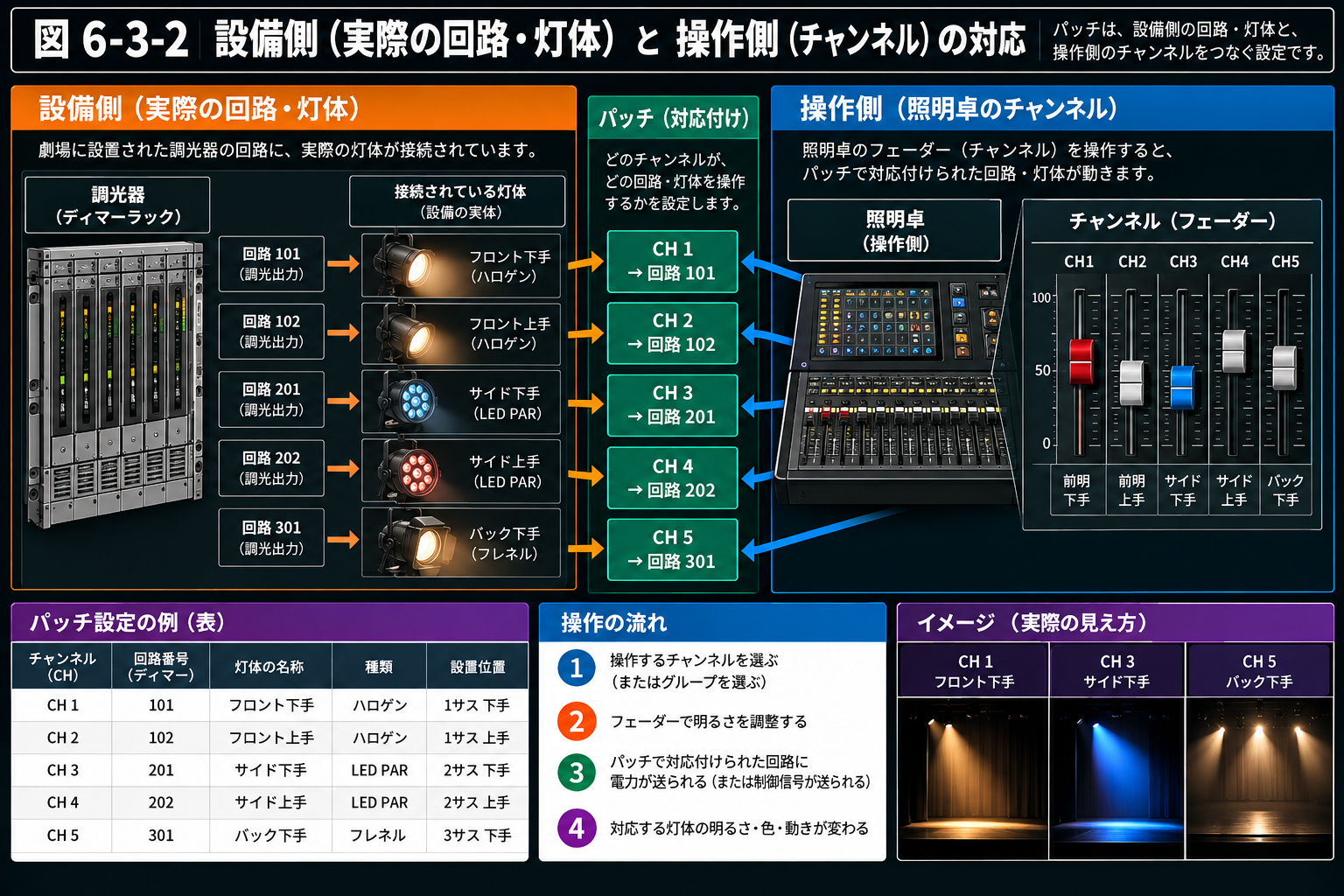Click the blue CH3 fader knob
This screenshot has height=896, width=1344.
coord(1182,388)
